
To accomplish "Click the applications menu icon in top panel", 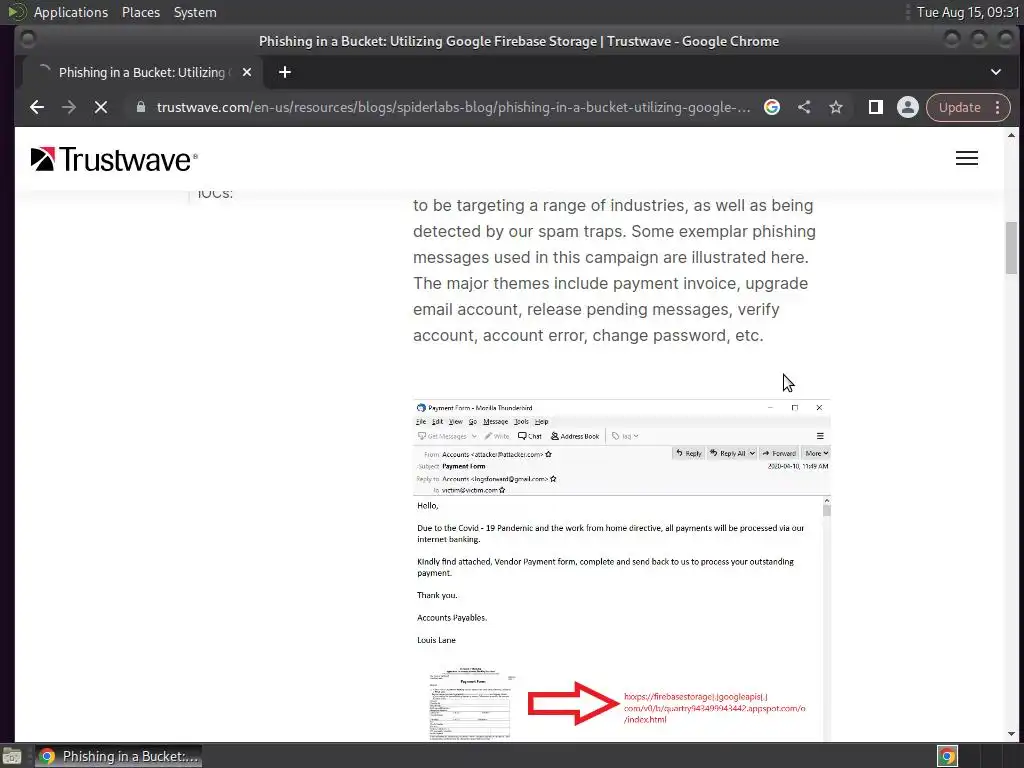I will coord(16,12).
